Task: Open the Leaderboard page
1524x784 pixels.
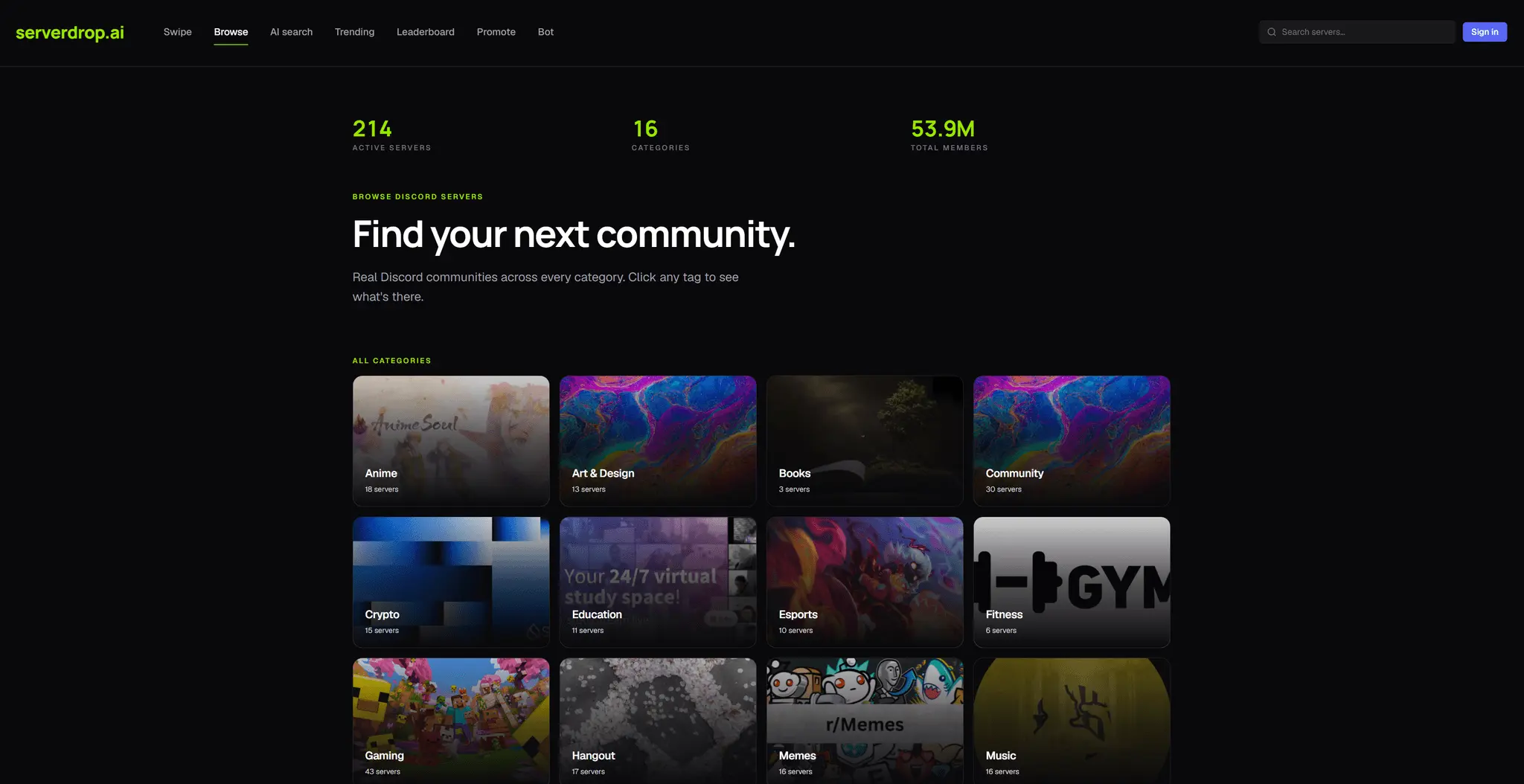Action: (426, 32)
